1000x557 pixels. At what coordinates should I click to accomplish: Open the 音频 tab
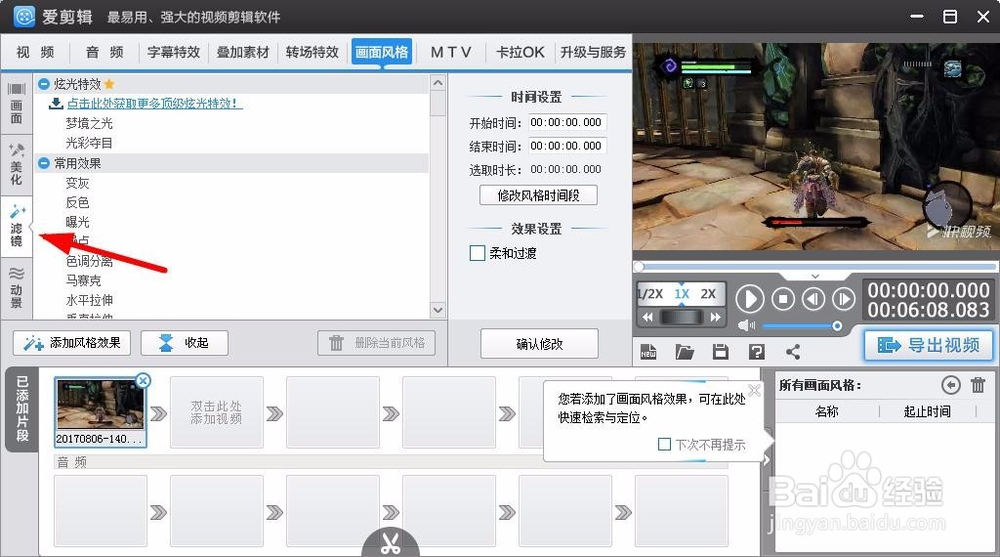(105, 52)
